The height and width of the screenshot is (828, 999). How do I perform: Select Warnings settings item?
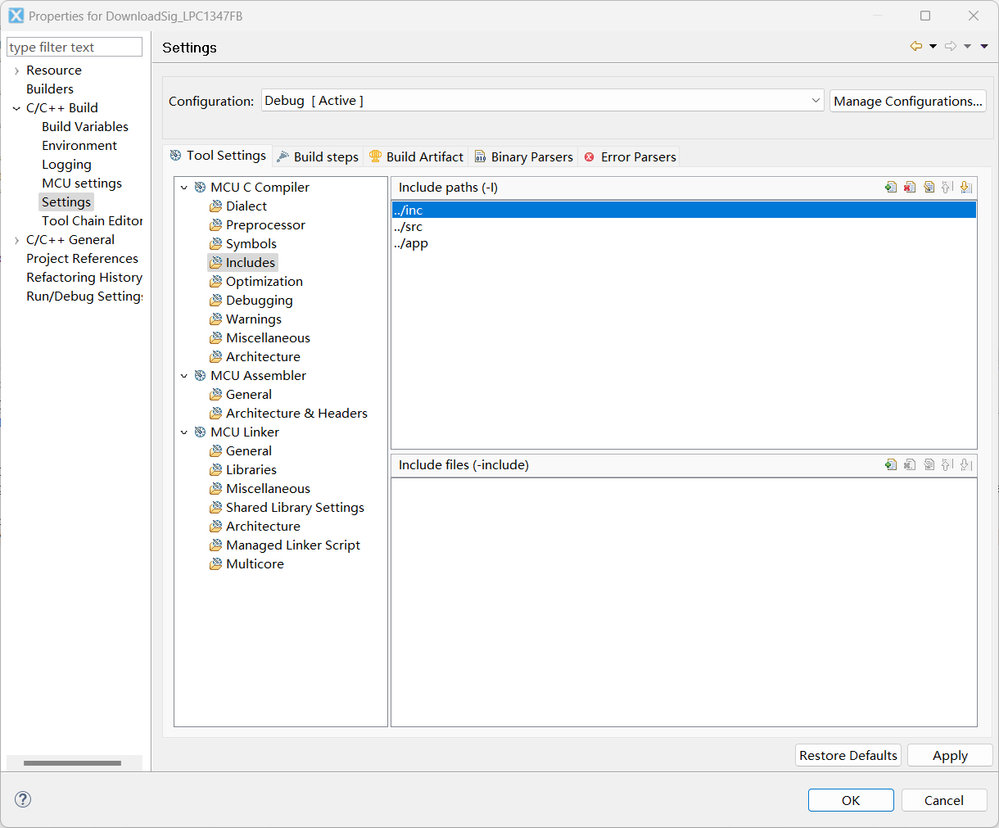[254, 319]
